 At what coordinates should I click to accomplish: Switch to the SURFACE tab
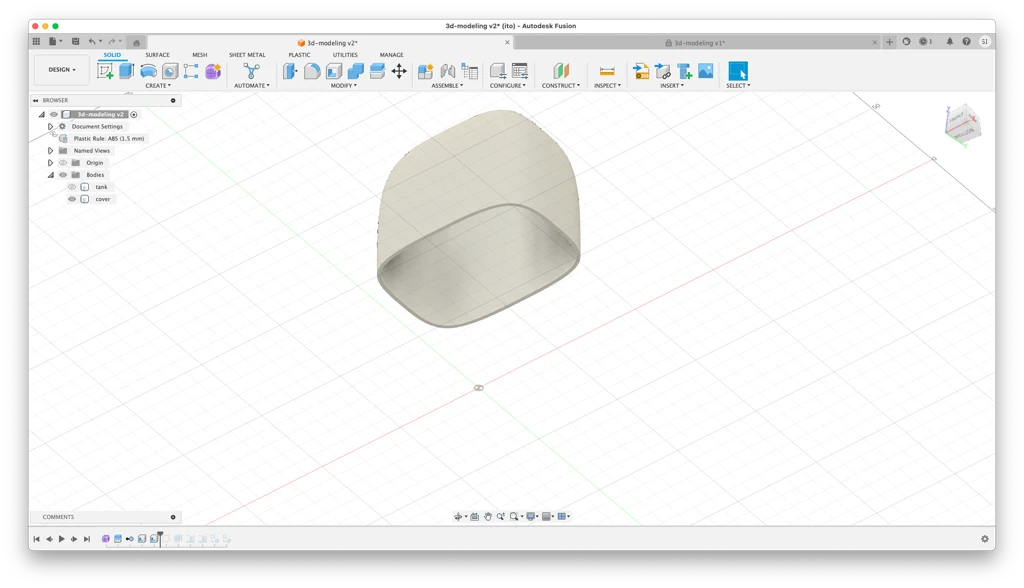click(x=157, y=55)
